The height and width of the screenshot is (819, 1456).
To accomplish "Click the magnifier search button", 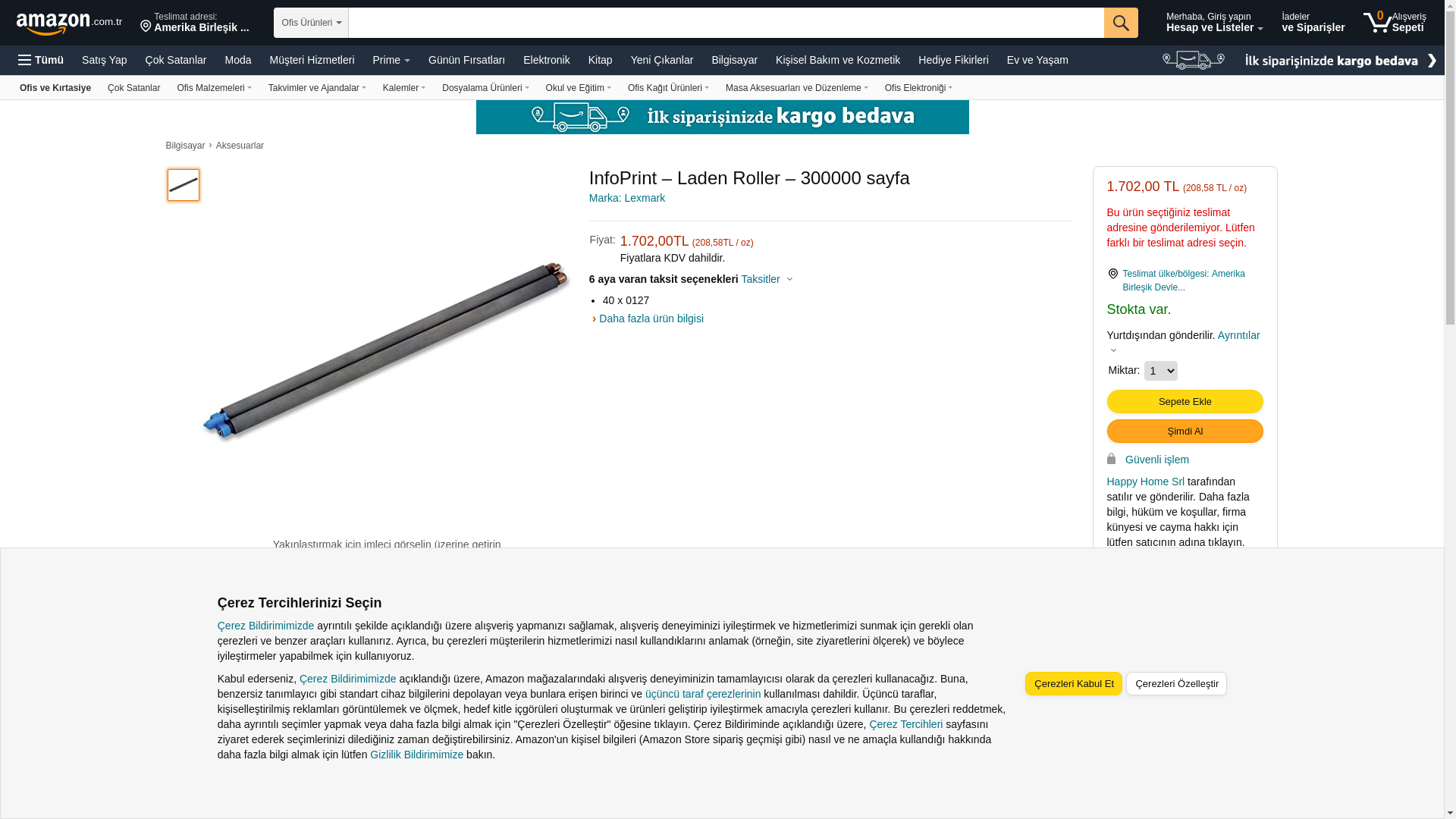I will click(x=1121, y=23).
